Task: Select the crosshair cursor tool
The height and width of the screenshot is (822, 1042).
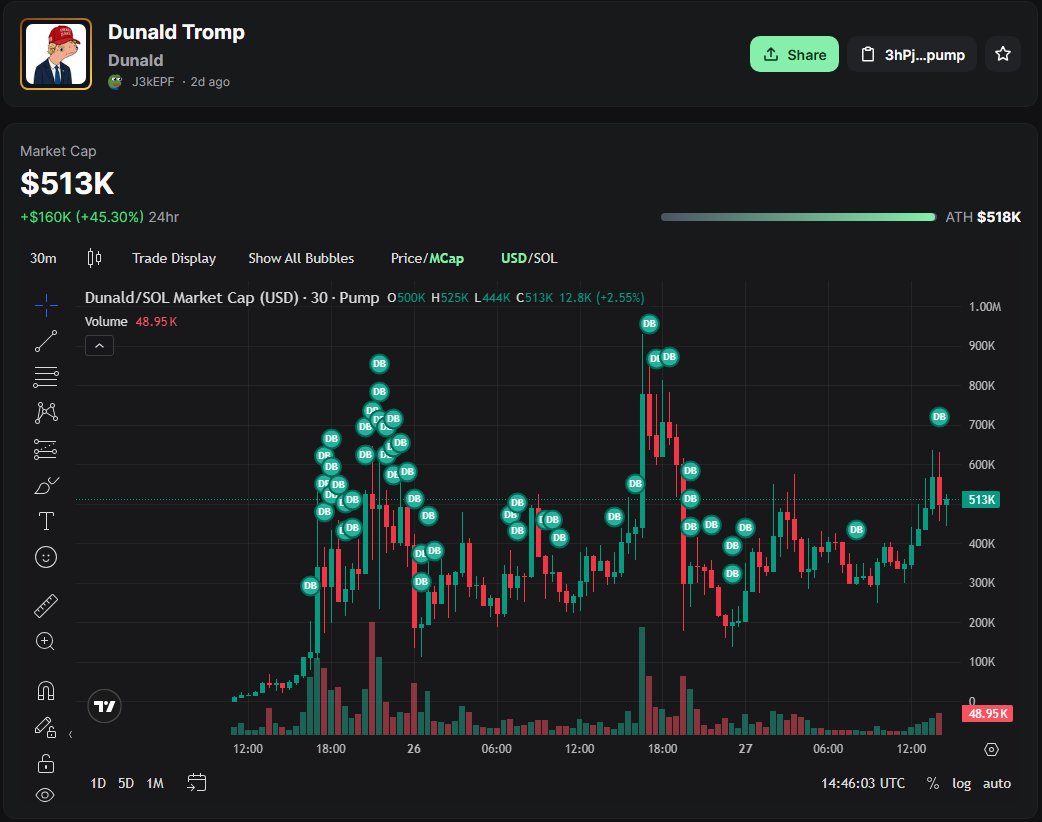Action: tap(46, 305)
